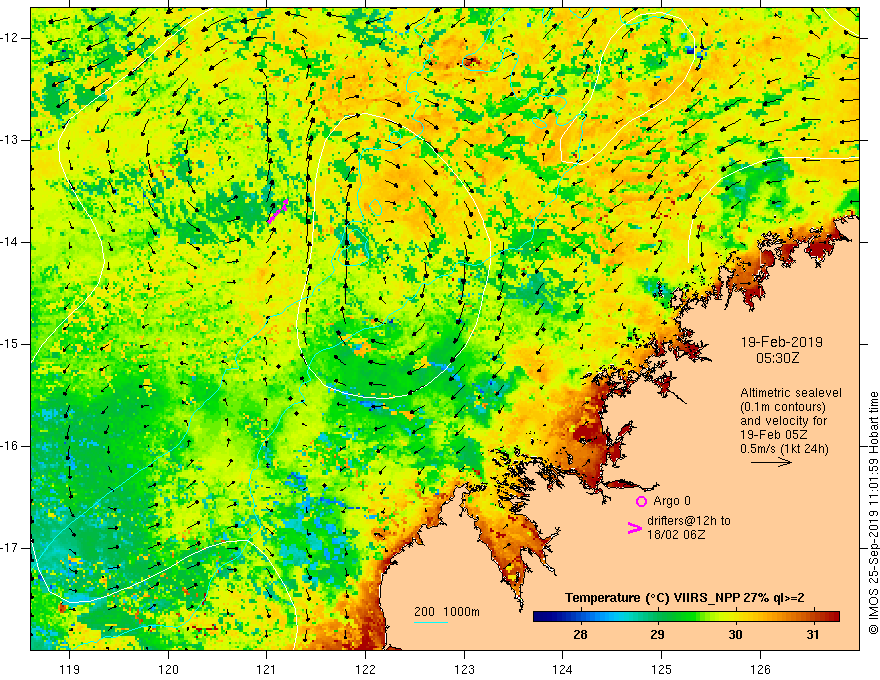880x680 pixels.
Task: Click latitude axis label -13
Action: (x=10, y=140)
